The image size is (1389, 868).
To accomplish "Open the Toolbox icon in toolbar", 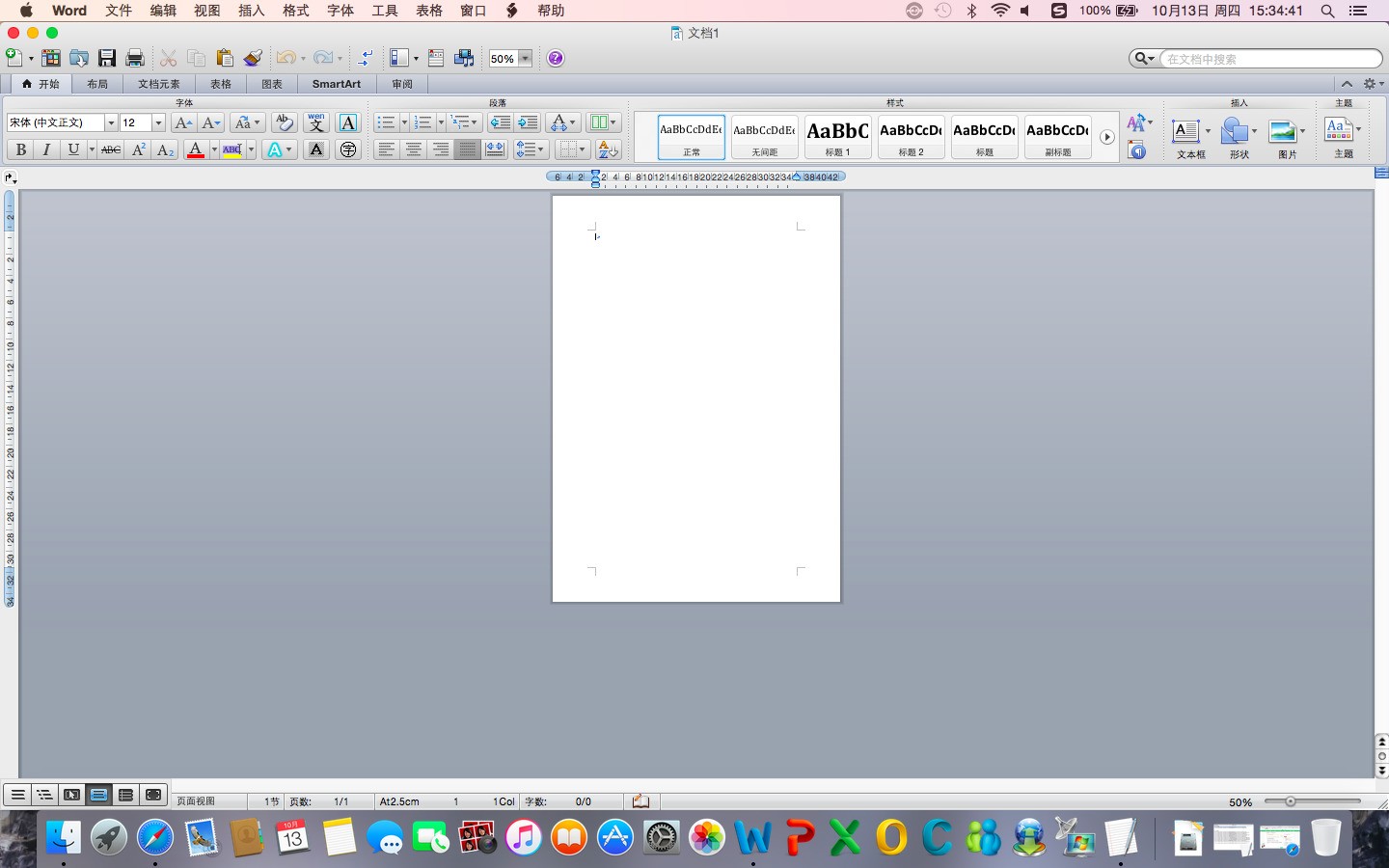I will [436, 58].
